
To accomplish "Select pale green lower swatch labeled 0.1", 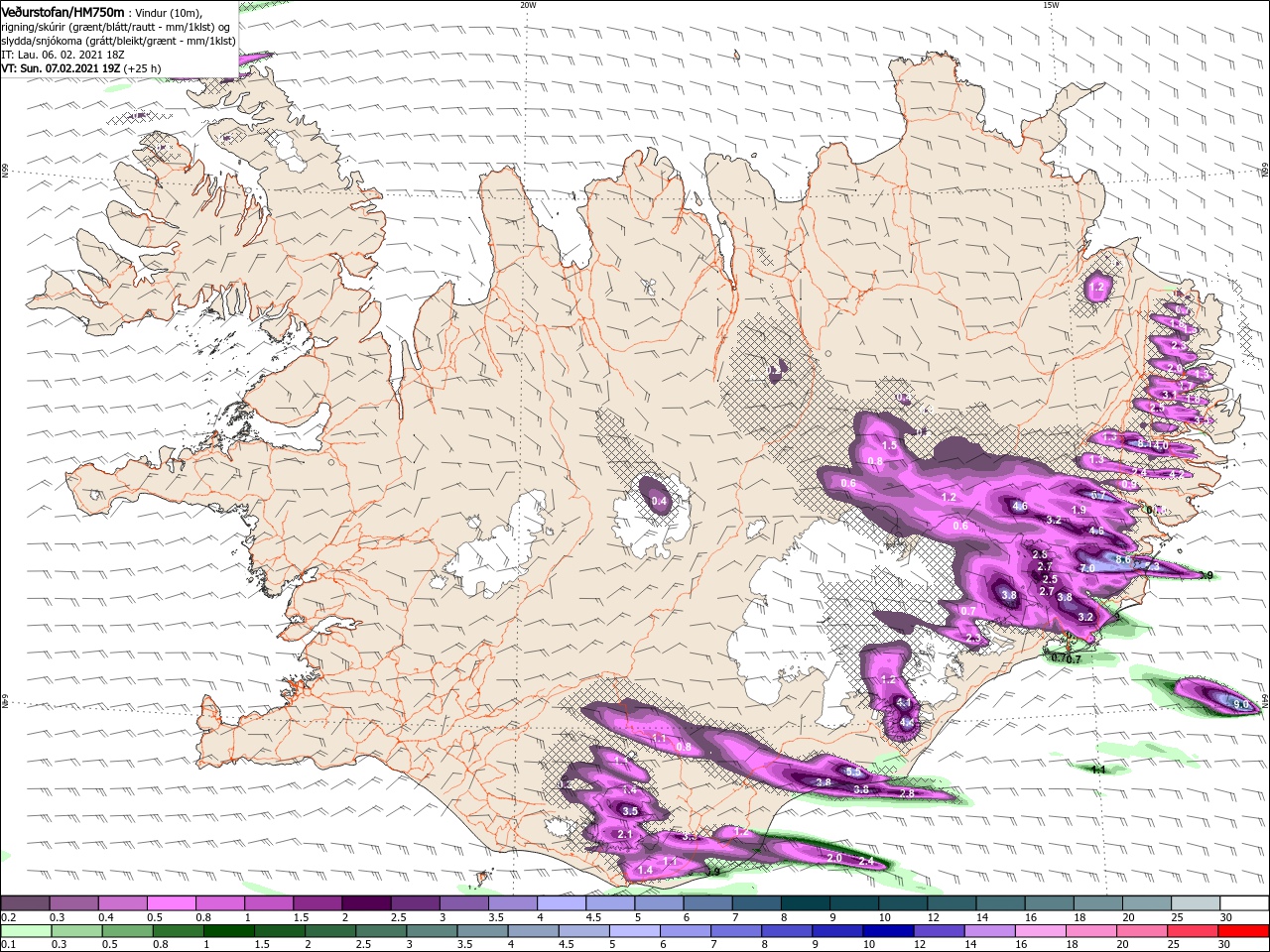I will 26,931.
